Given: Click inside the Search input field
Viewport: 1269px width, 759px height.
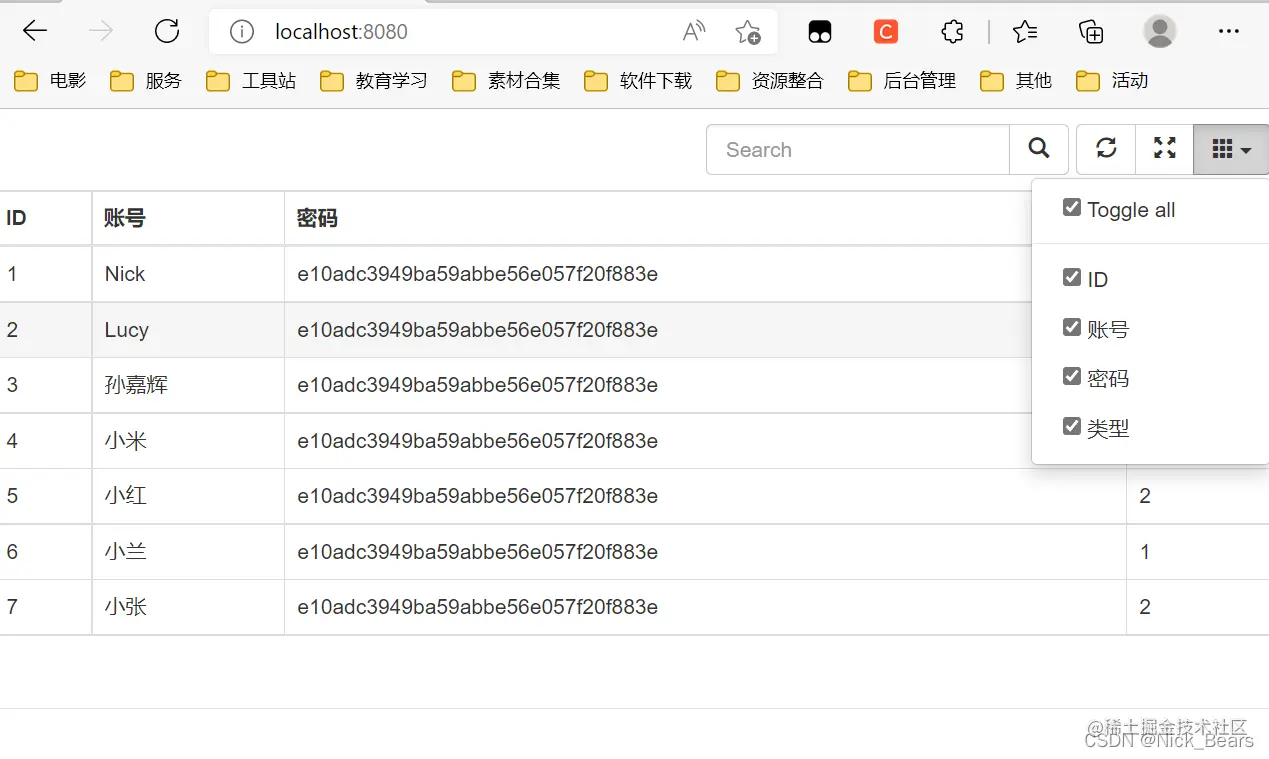Looking at the screenshot, I should point(857,149).
